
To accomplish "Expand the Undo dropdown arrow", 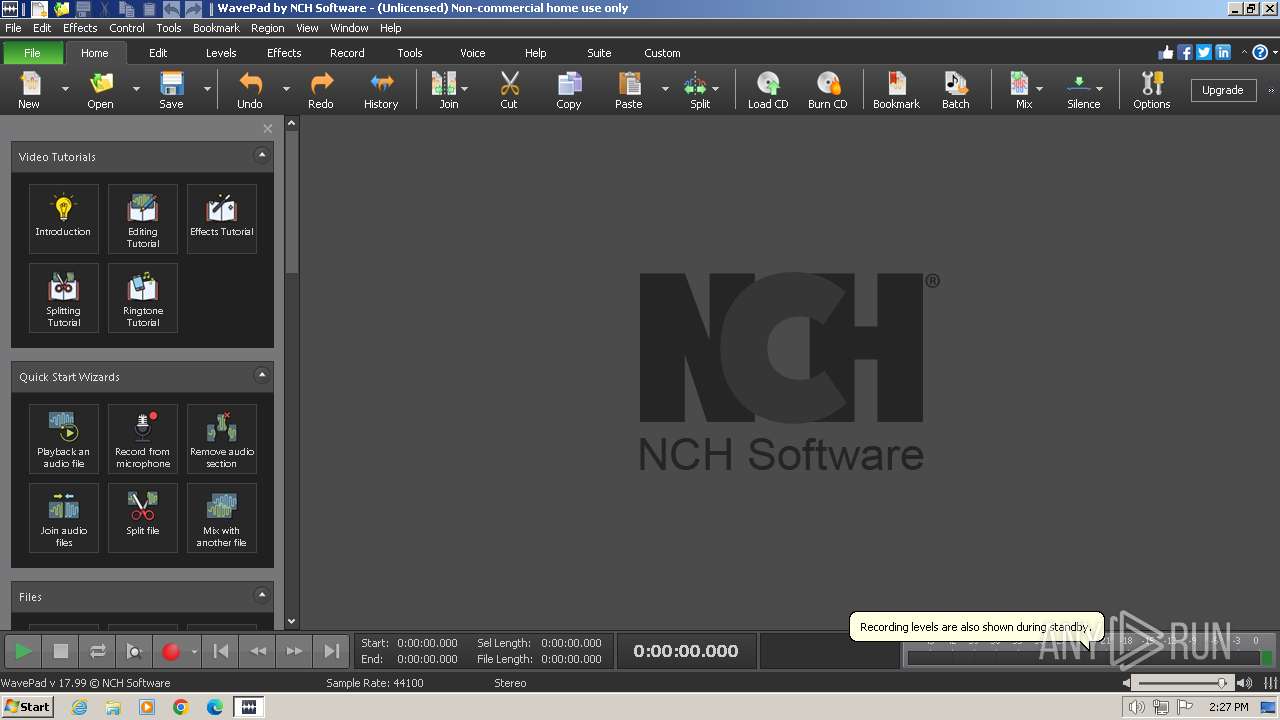I will pyautogui.click(x=286, y=89).
